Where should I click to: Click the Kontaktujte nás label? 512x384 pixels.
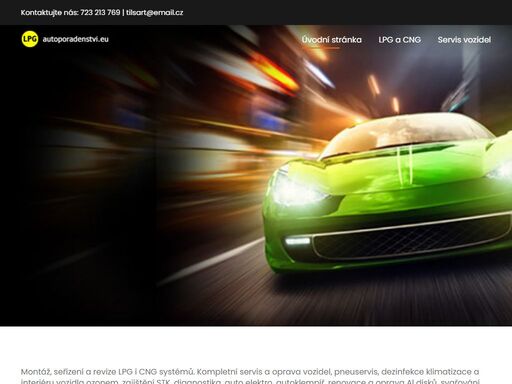point(49,12)
